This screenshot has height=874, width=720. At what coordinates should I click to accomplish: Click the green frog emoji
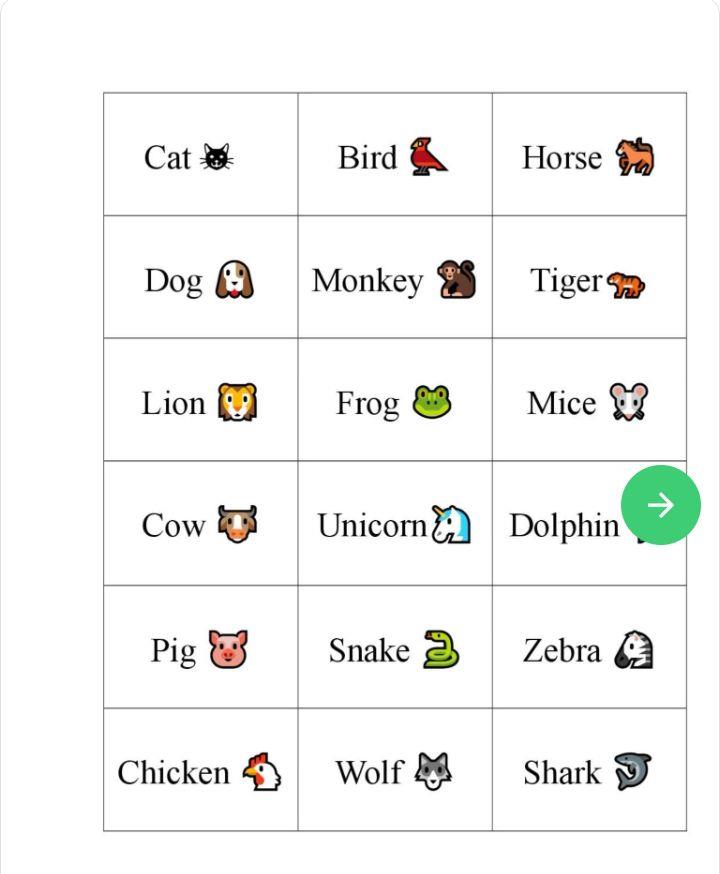(432, 403)
